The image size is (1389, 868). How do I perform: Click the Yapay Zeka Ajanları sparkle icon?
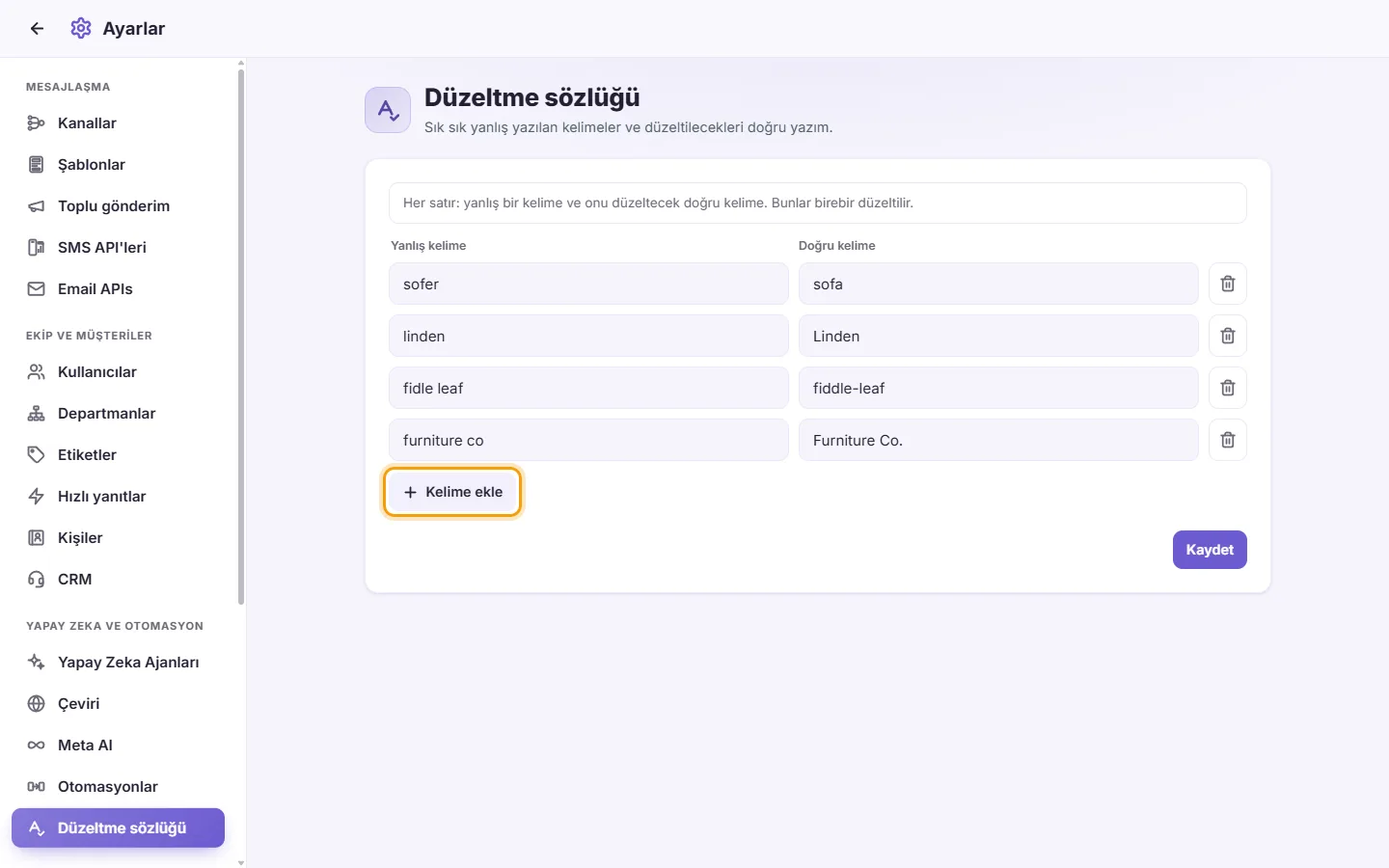(x=37, y=663)
